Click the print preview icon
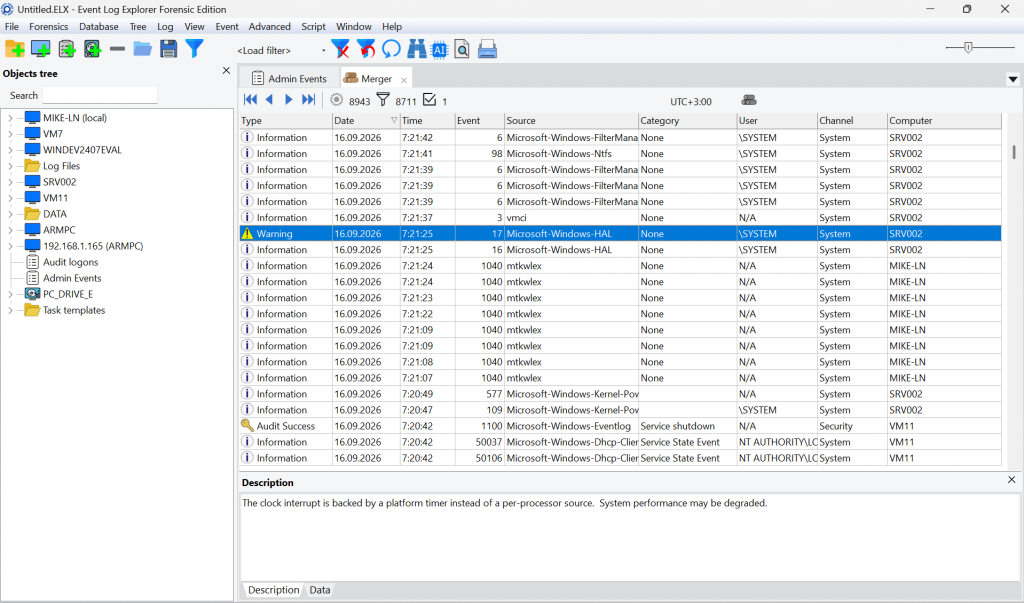 462,49
